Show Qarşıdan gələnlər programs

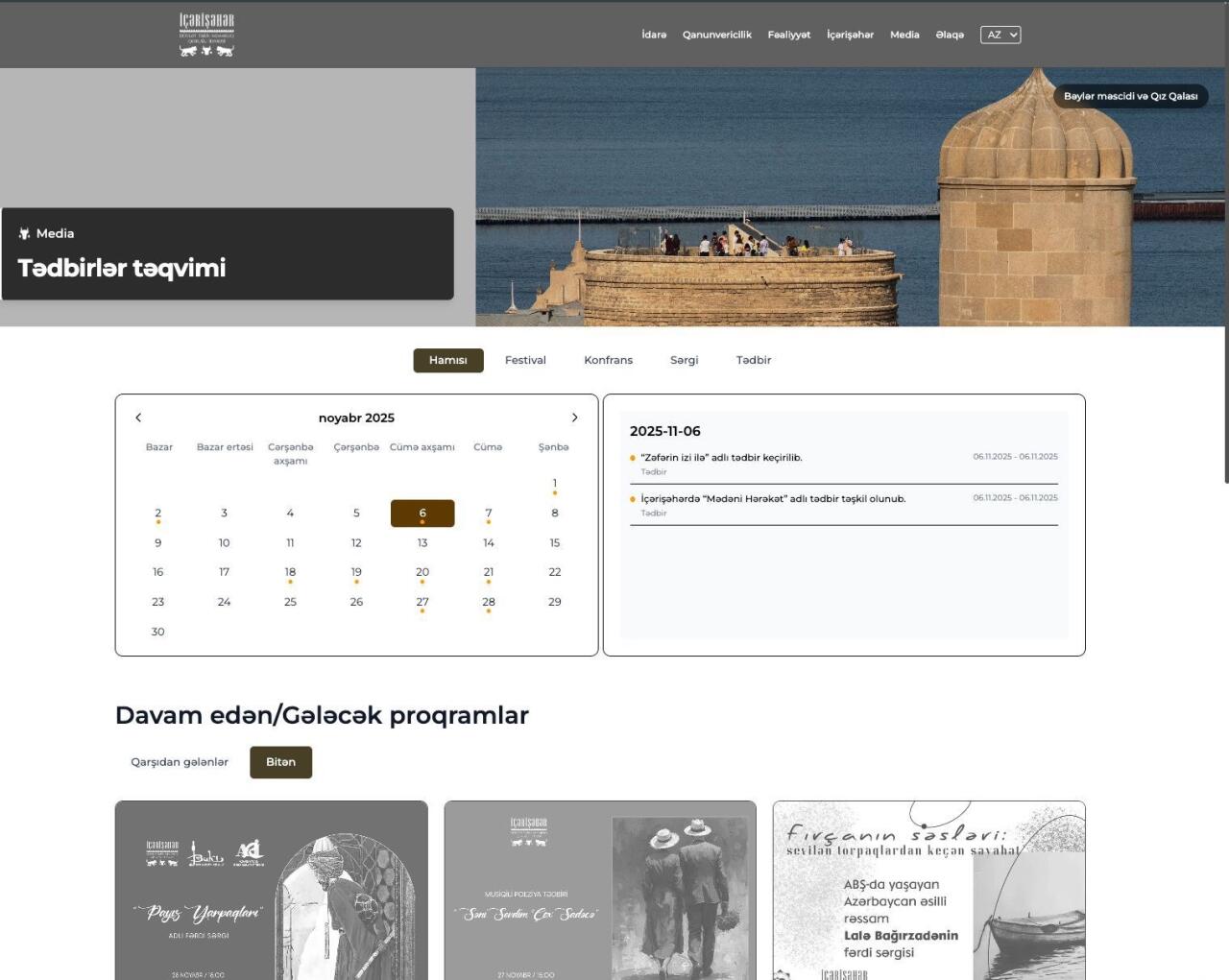pos(180,762)
